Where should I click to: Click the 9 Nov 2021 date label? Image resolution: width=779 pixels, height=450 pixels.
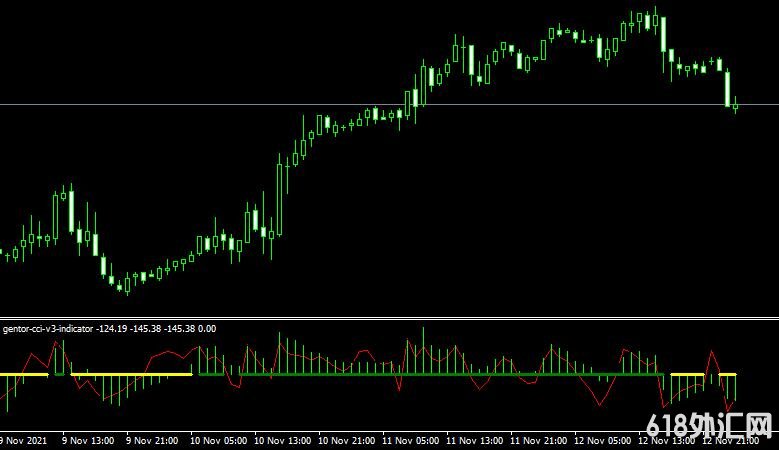point(23,440)
